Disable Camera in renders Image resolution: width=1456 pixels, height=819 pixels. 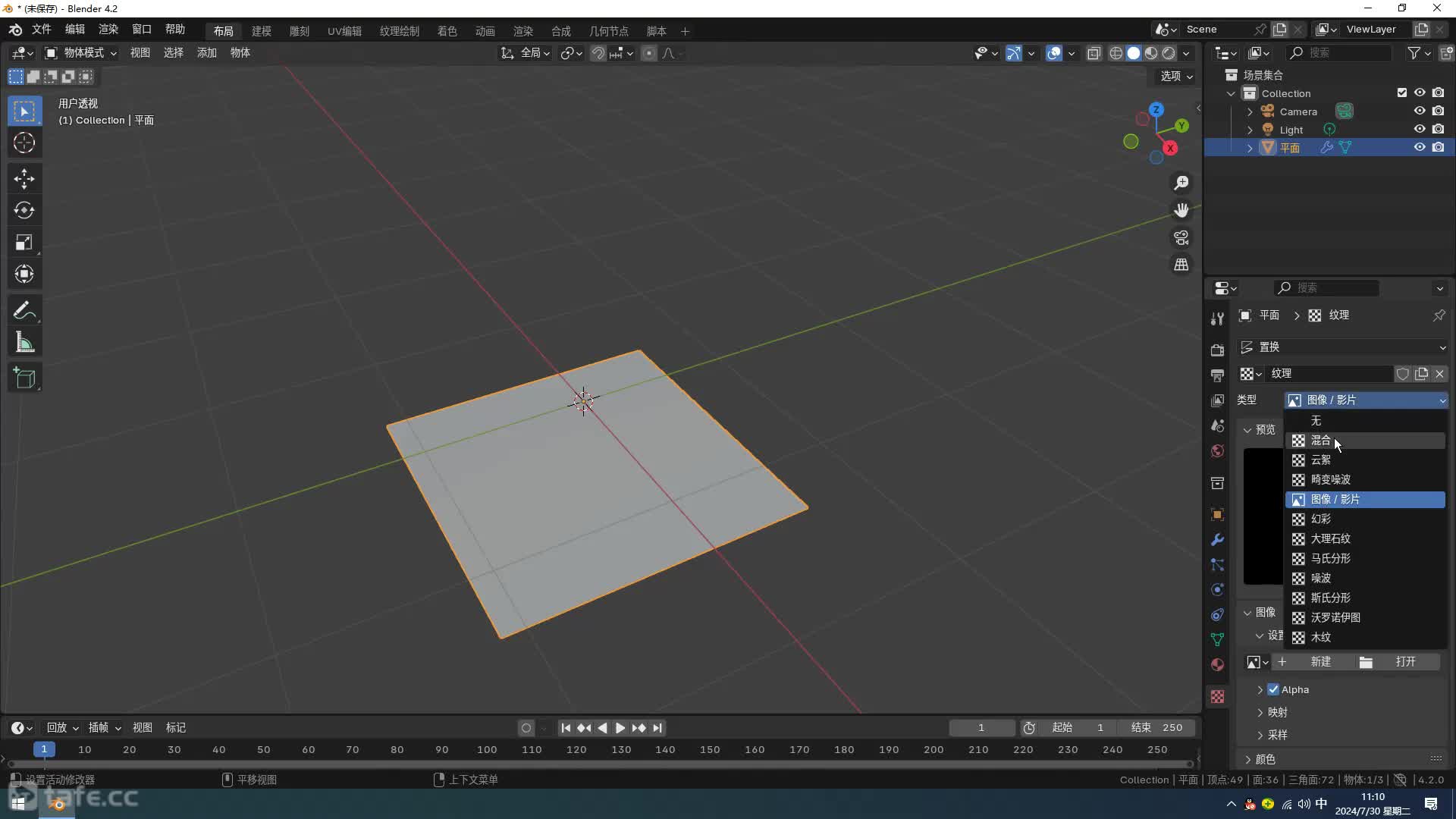1438,111
